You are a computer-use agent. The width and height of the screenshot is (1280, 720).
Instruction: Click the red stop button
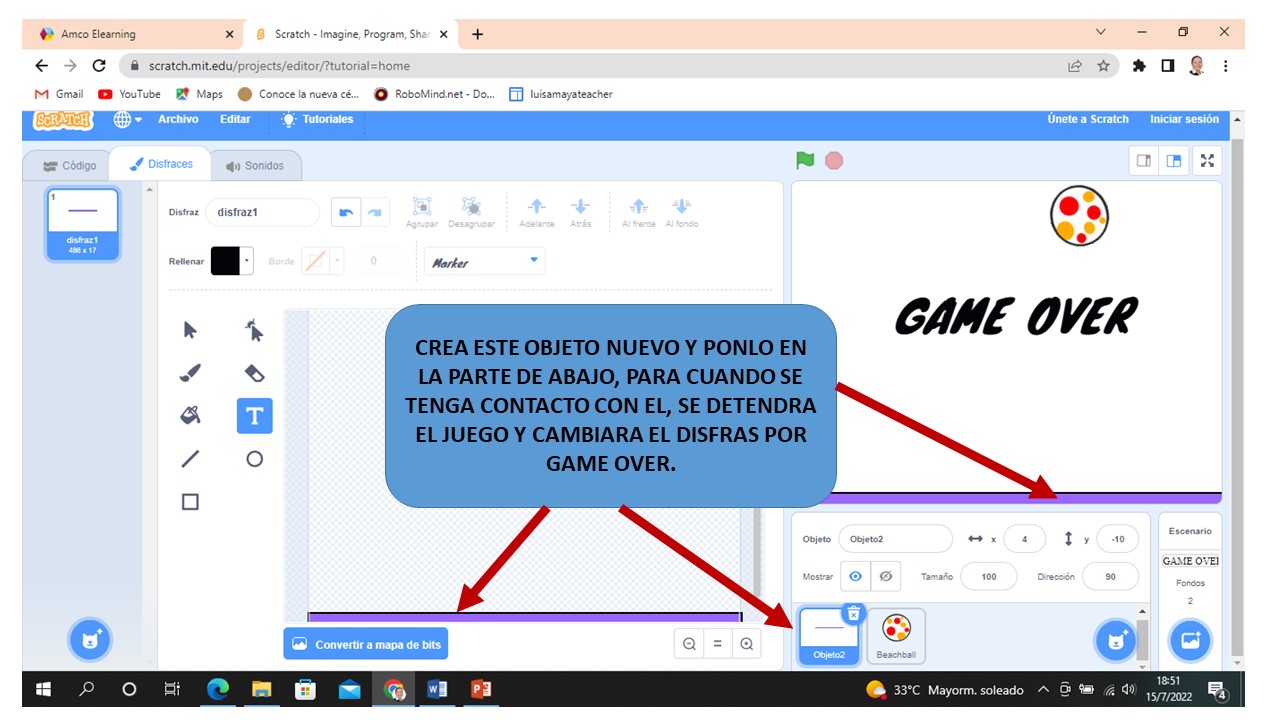click(834, 160)
